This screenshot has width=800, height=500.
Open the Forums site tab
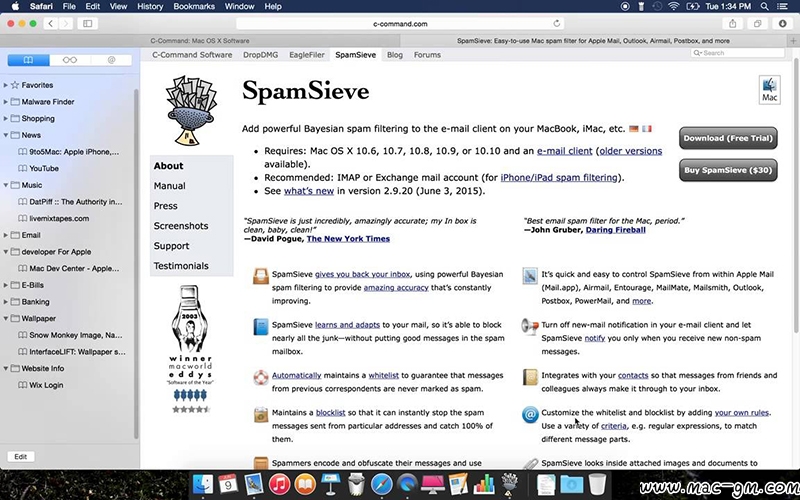427,55
